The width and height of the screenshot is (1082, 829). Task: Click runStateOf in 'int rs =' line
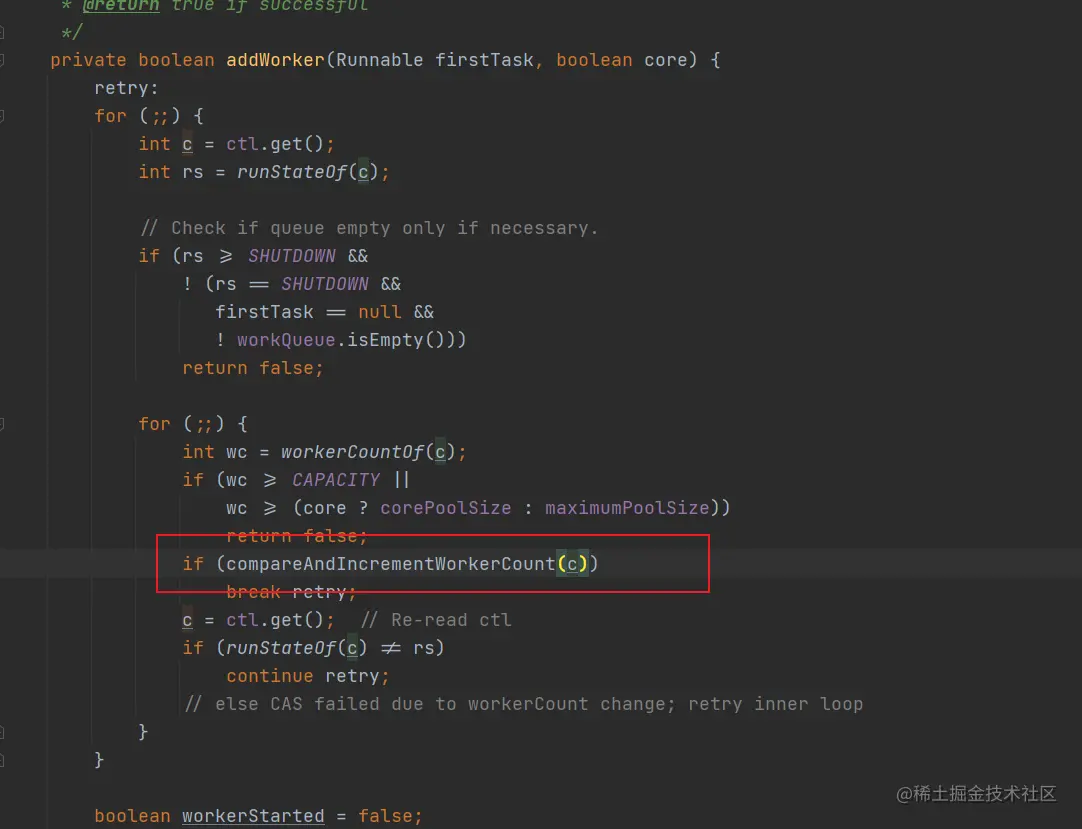[x=292, y=172]
